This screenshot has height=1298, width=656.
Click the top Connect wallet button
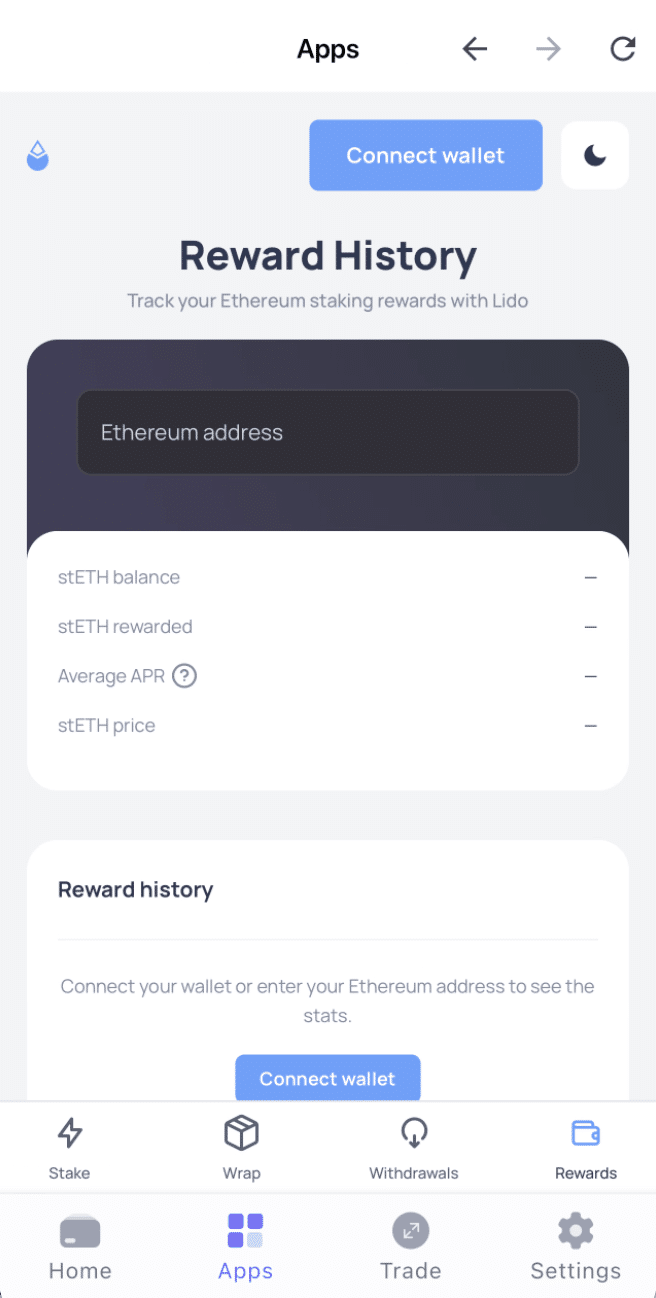coord(425,155)
